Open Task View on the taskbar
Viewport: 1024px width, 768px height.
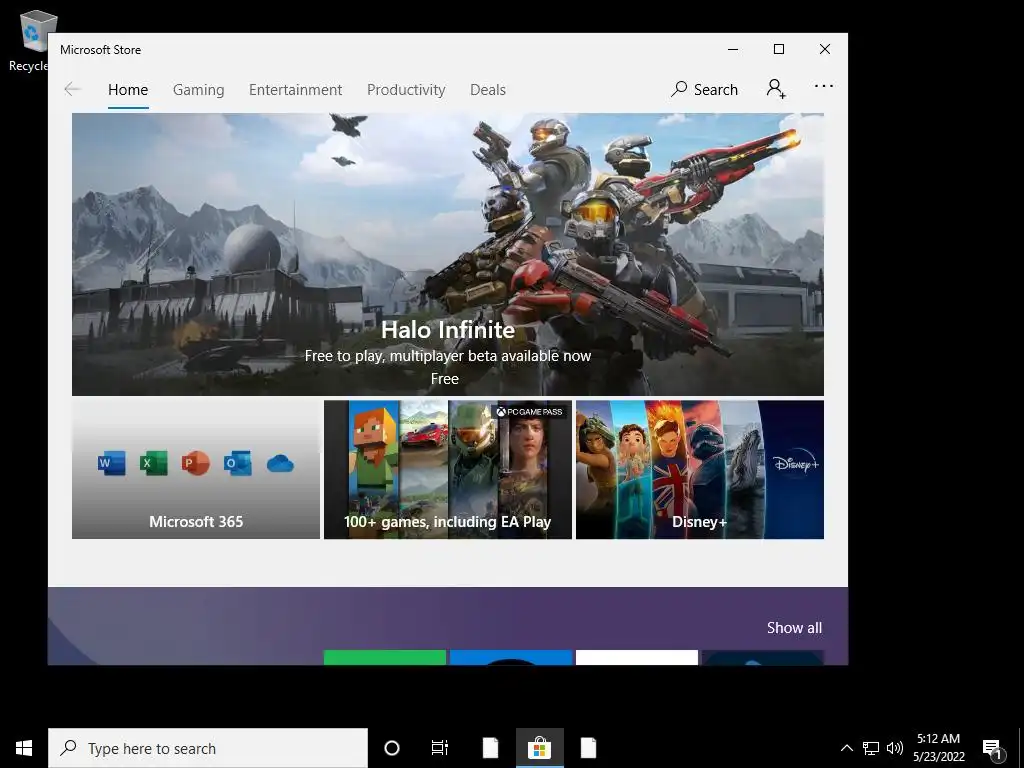click(440, 748)
